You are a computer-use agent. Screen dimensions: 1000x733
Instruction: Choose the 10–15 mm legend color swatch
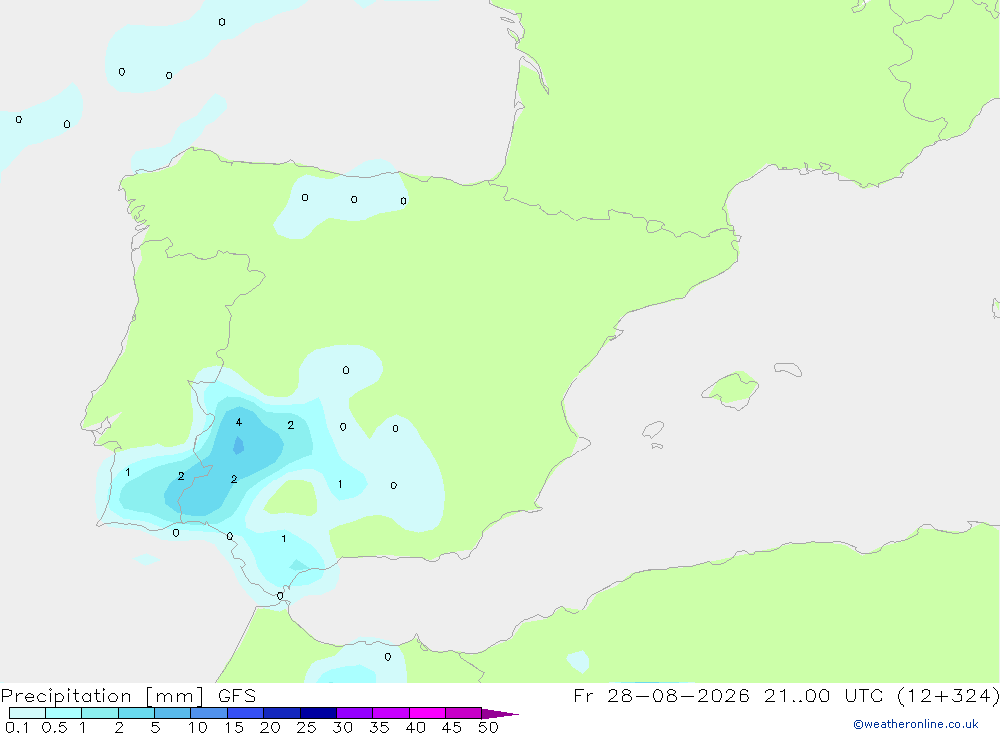tap(209, 713)
